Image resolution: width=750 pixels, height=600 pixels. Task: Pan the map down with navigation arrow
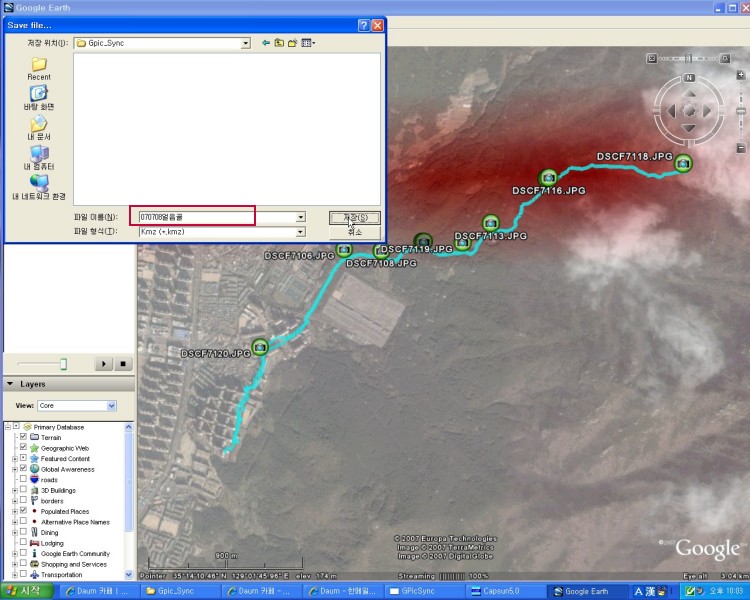(x=689, y=128)
